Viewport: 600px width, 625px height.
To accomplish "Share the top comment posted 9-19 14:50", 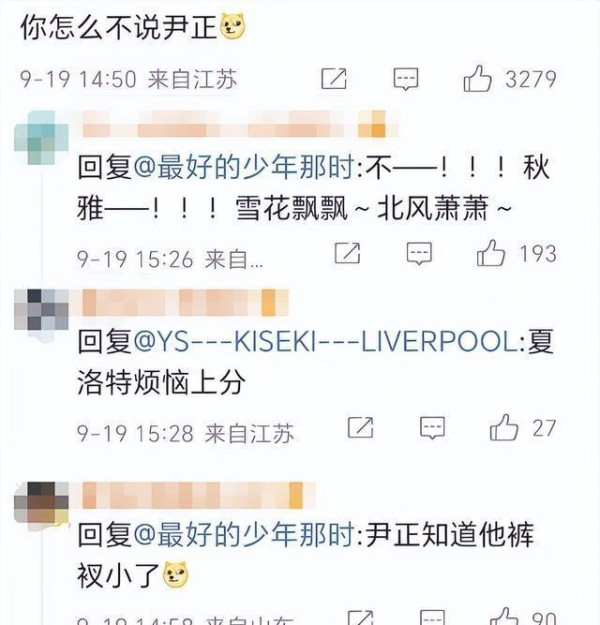I will click(334, 78).
